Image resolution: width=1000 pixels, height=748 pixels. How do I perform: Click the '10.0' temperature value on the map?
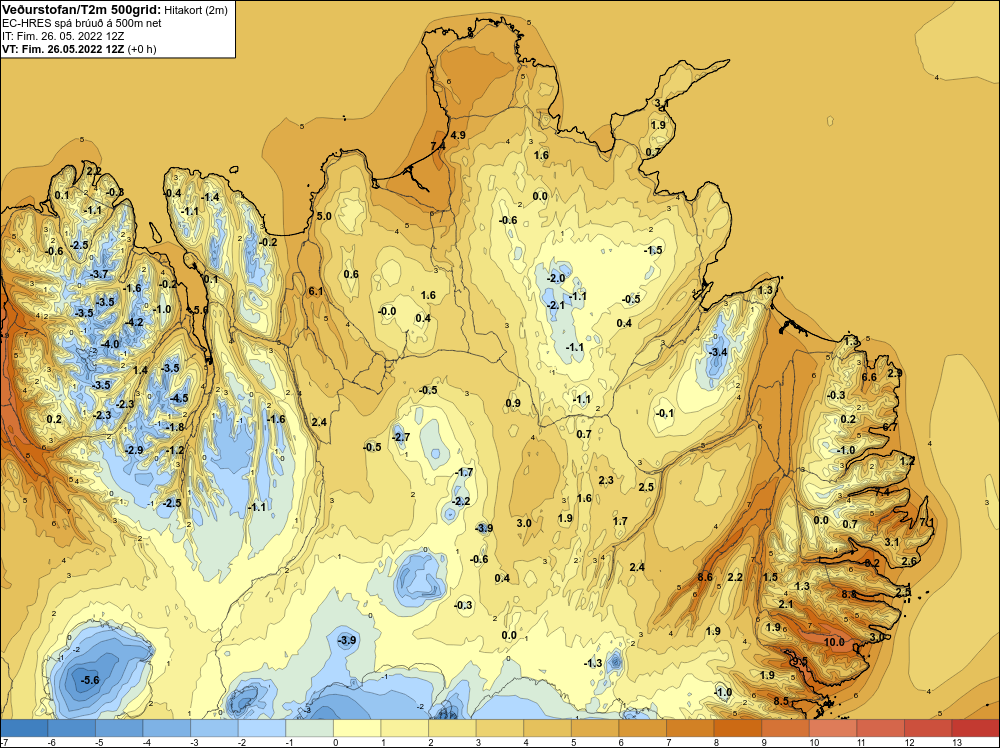834,642
